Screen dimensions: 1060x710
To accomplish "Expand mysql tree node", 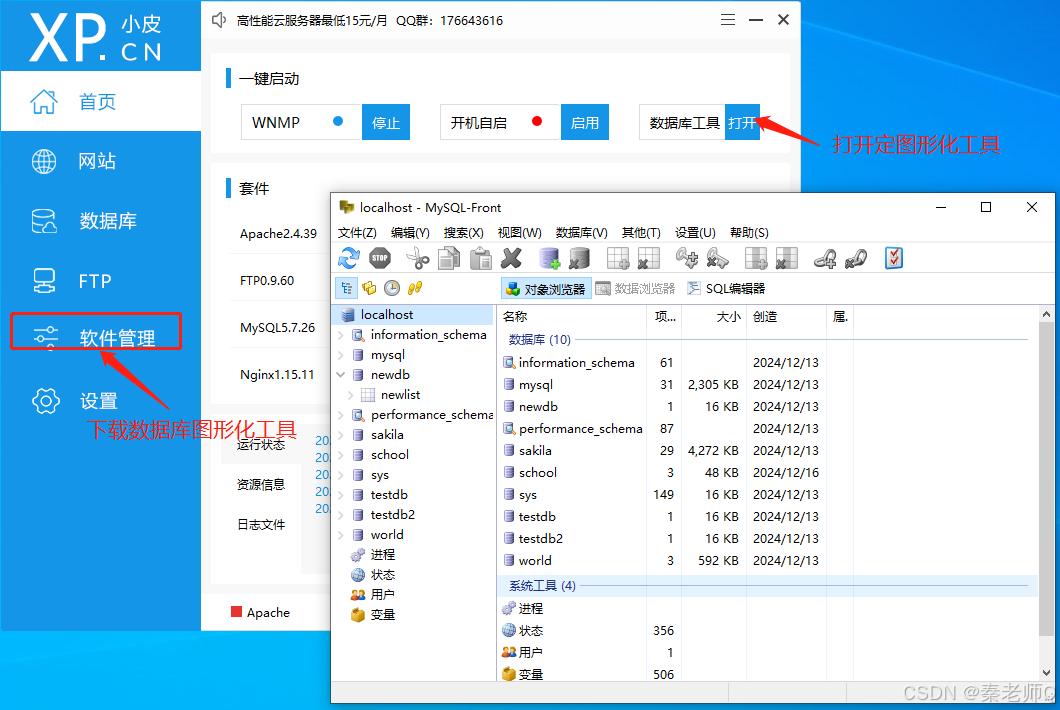I will [341, 355].
